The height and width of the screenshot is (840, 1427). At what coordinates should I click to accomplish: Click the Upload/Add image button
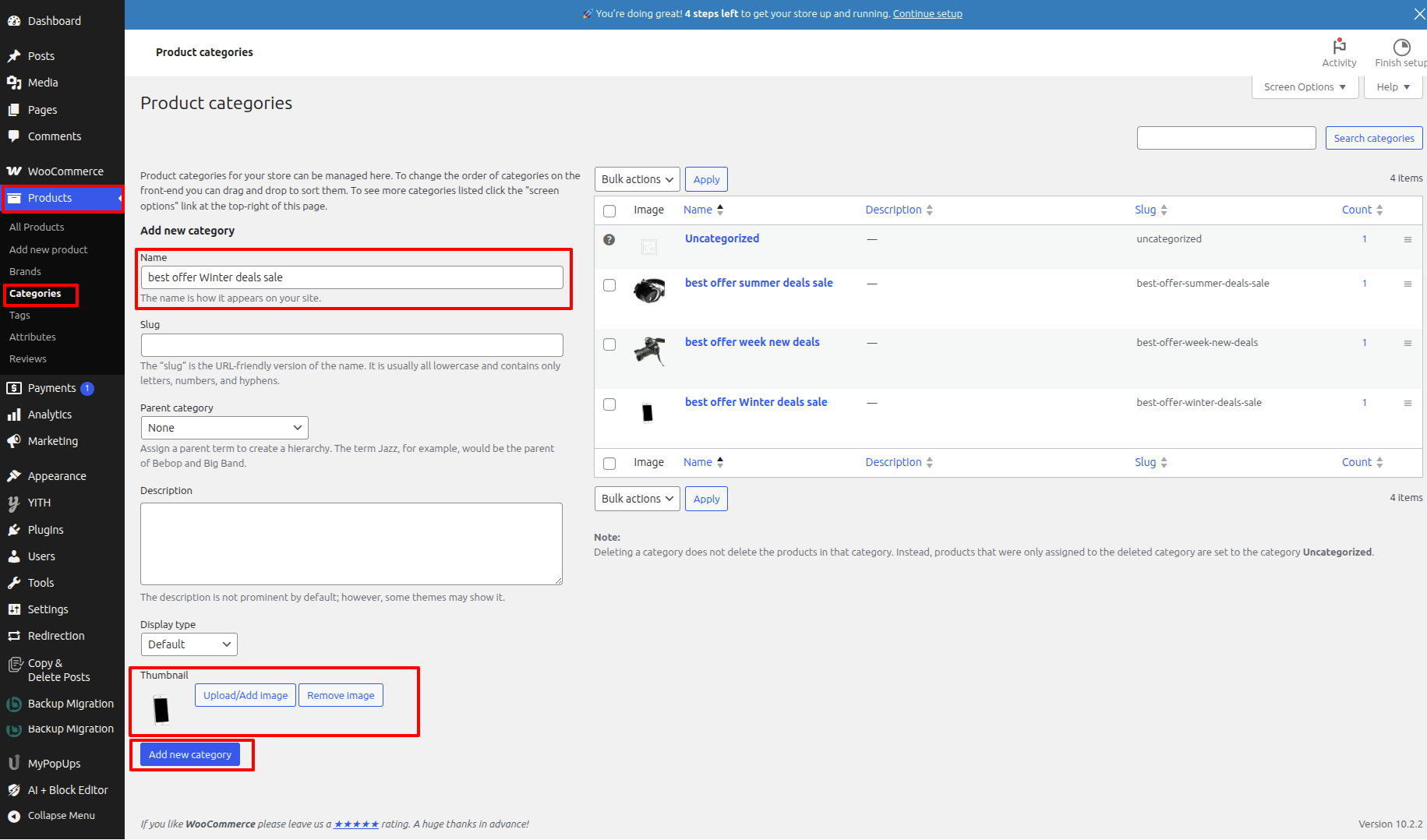point(245,695)
